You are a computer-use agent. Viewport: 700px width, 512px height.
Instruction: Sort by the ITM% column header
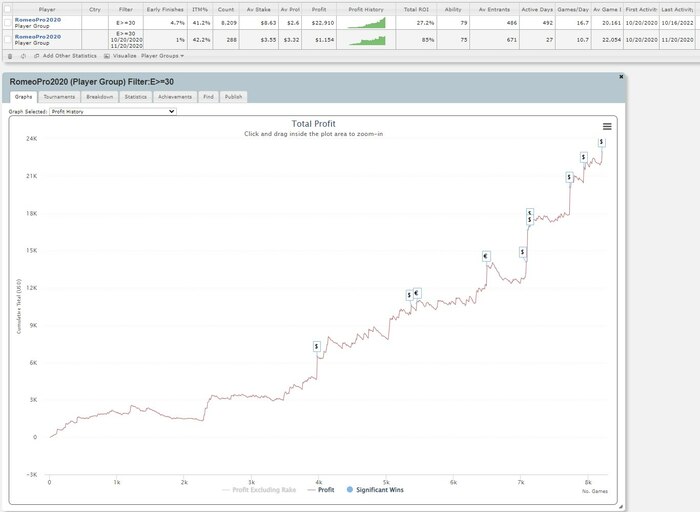(x=200, y=9)
